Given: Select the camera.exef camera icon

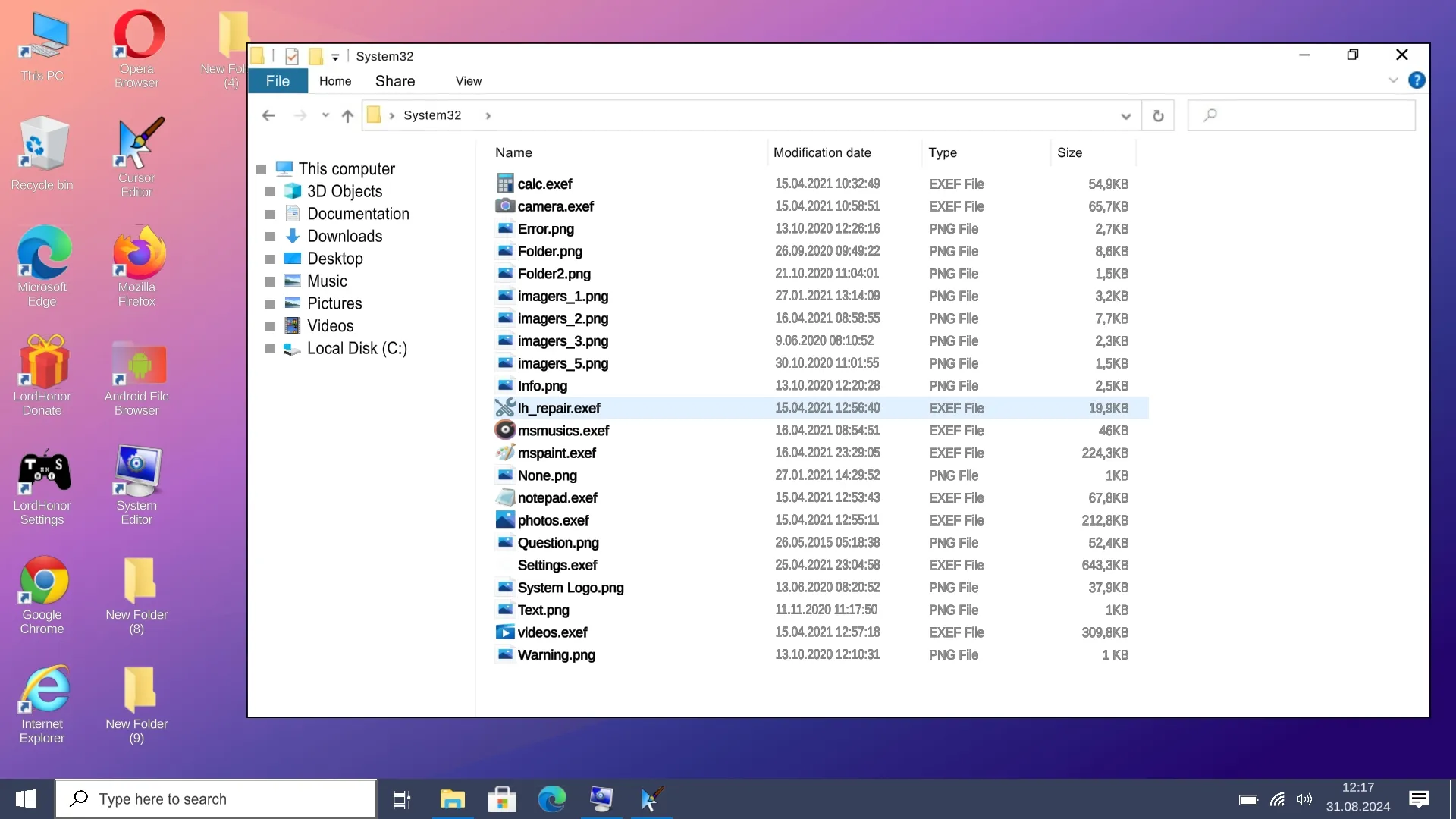Looking at the screenshot, I should pos(505,206).
